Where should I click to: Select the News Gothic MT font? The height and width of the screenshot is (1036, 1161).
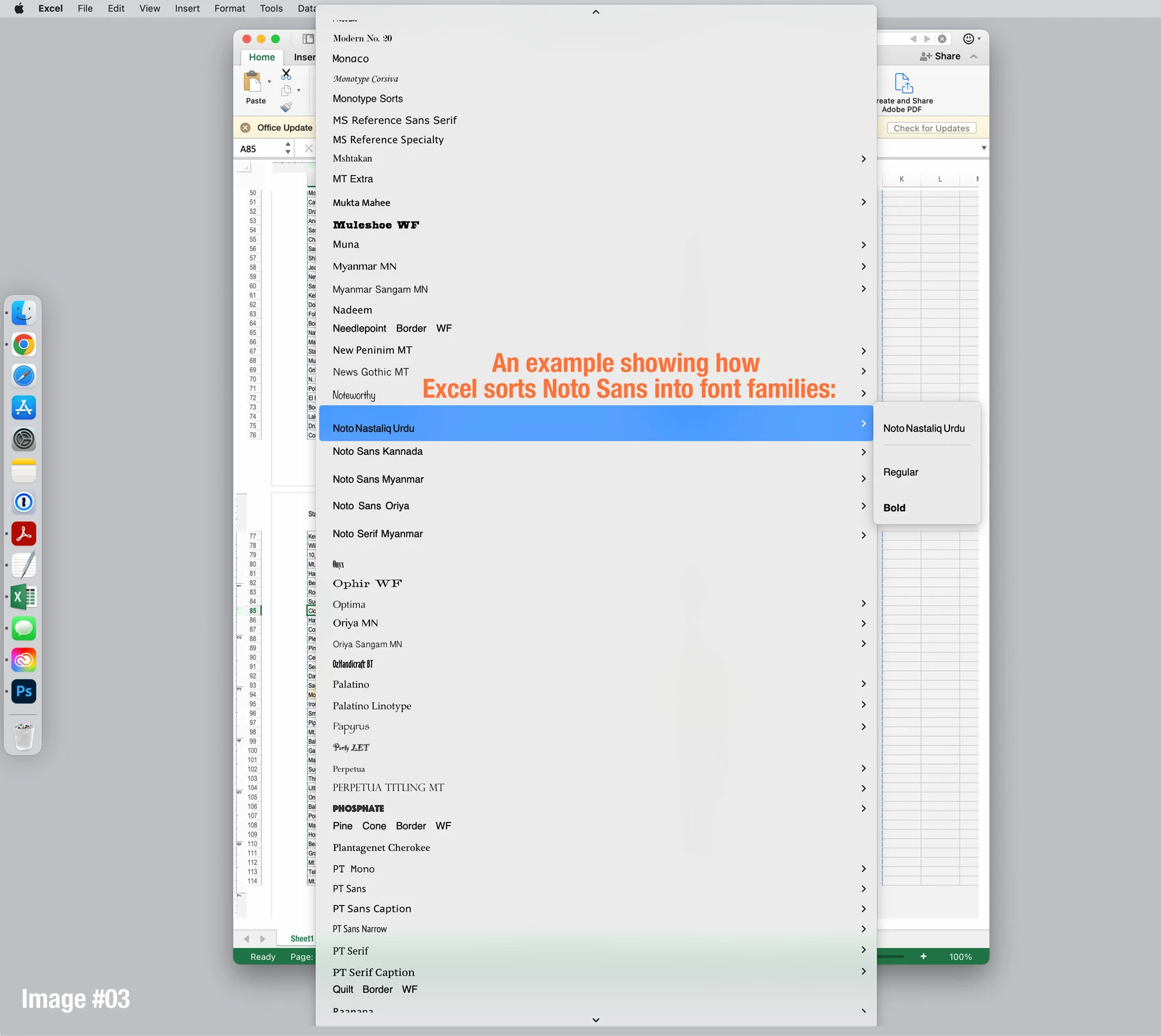click(596, 372)
